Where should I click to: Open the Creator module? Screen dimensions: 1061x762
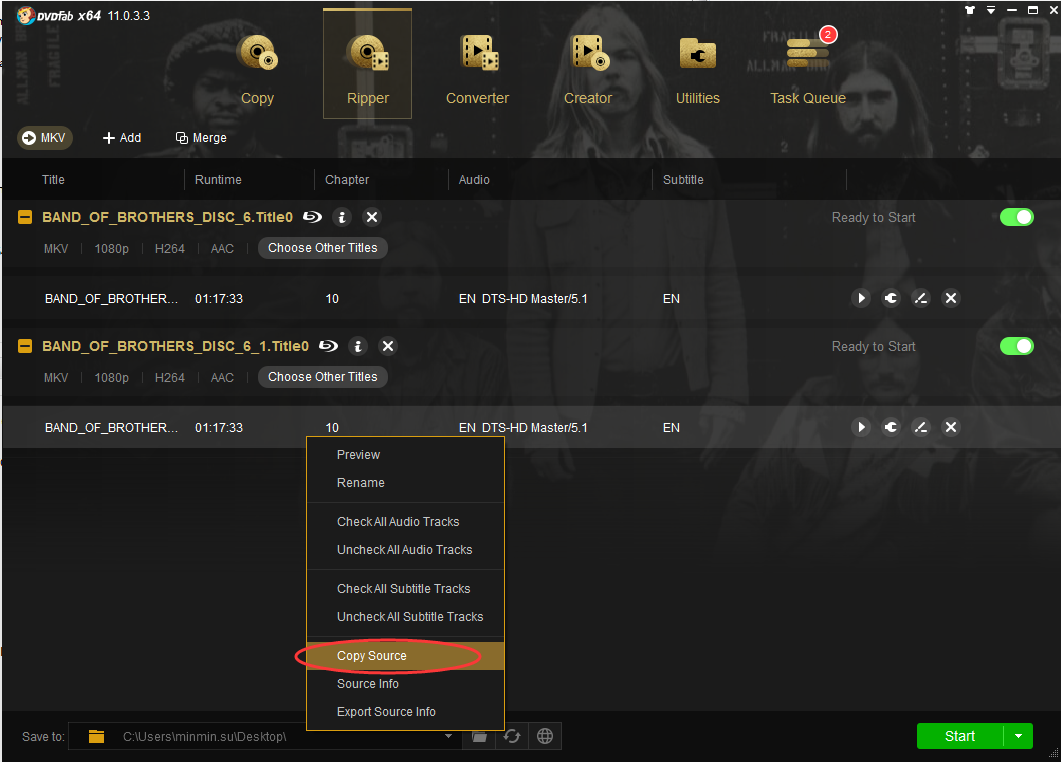point(588,69)
